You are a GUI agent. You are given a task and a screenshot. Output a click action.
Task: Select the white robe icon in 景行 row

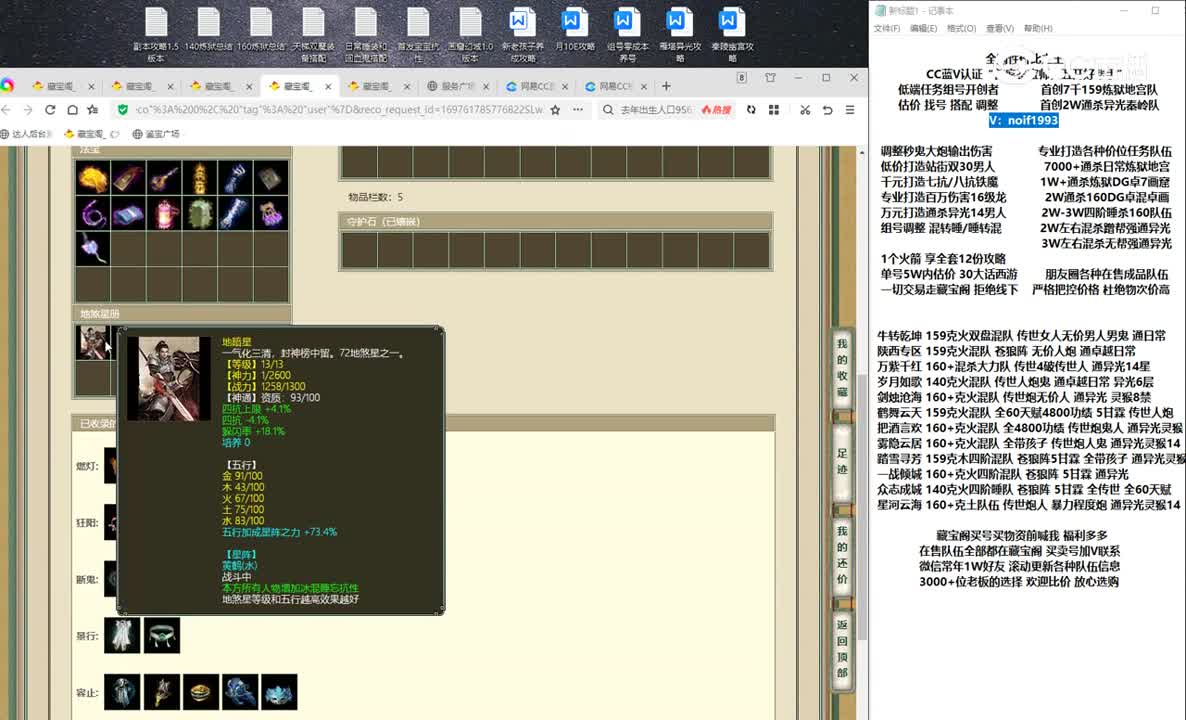click(122, 635)
